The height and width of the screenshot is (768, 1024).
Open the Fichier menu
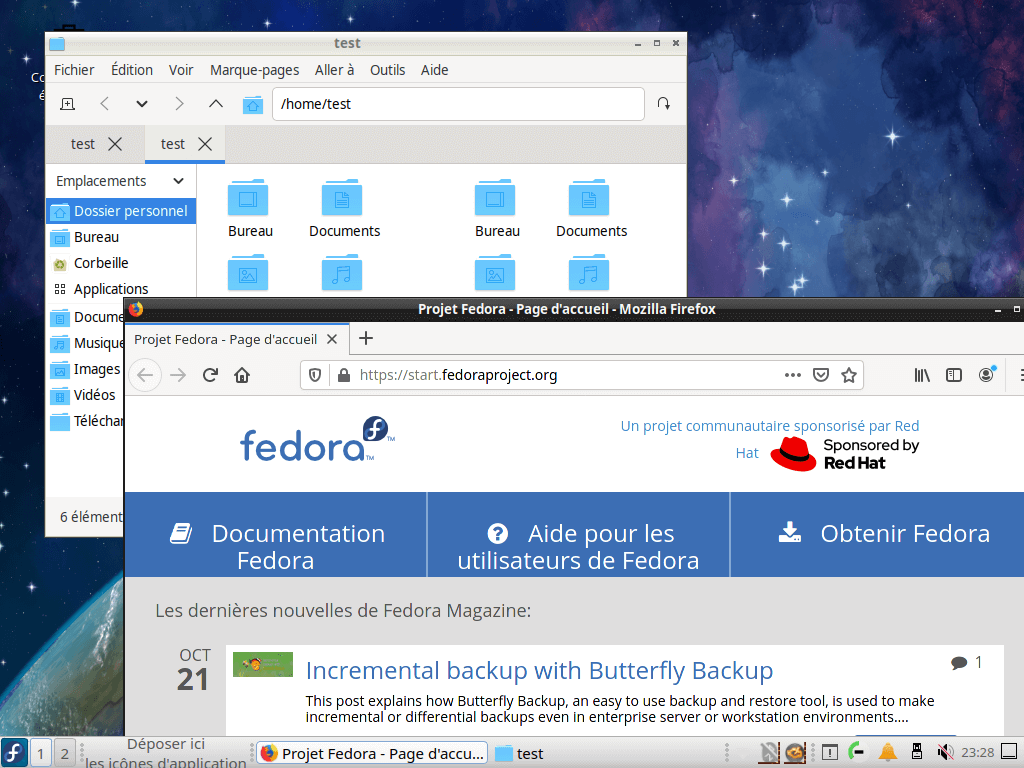tap(74, 70)
